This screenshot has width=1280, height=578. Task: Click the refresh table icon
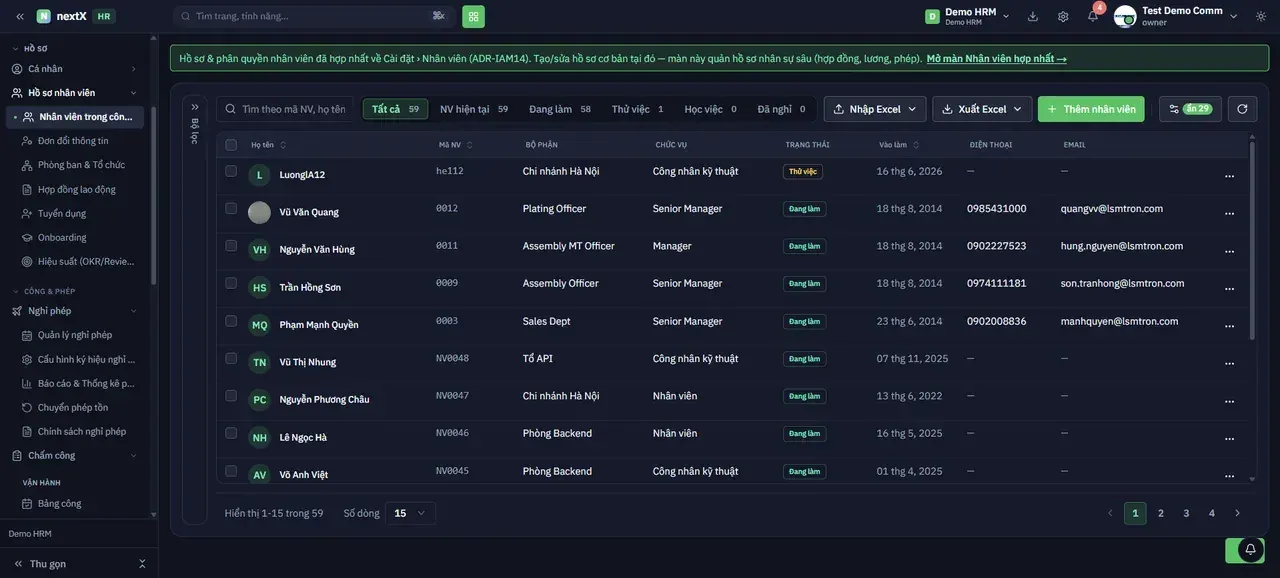tap(1242, 109)
